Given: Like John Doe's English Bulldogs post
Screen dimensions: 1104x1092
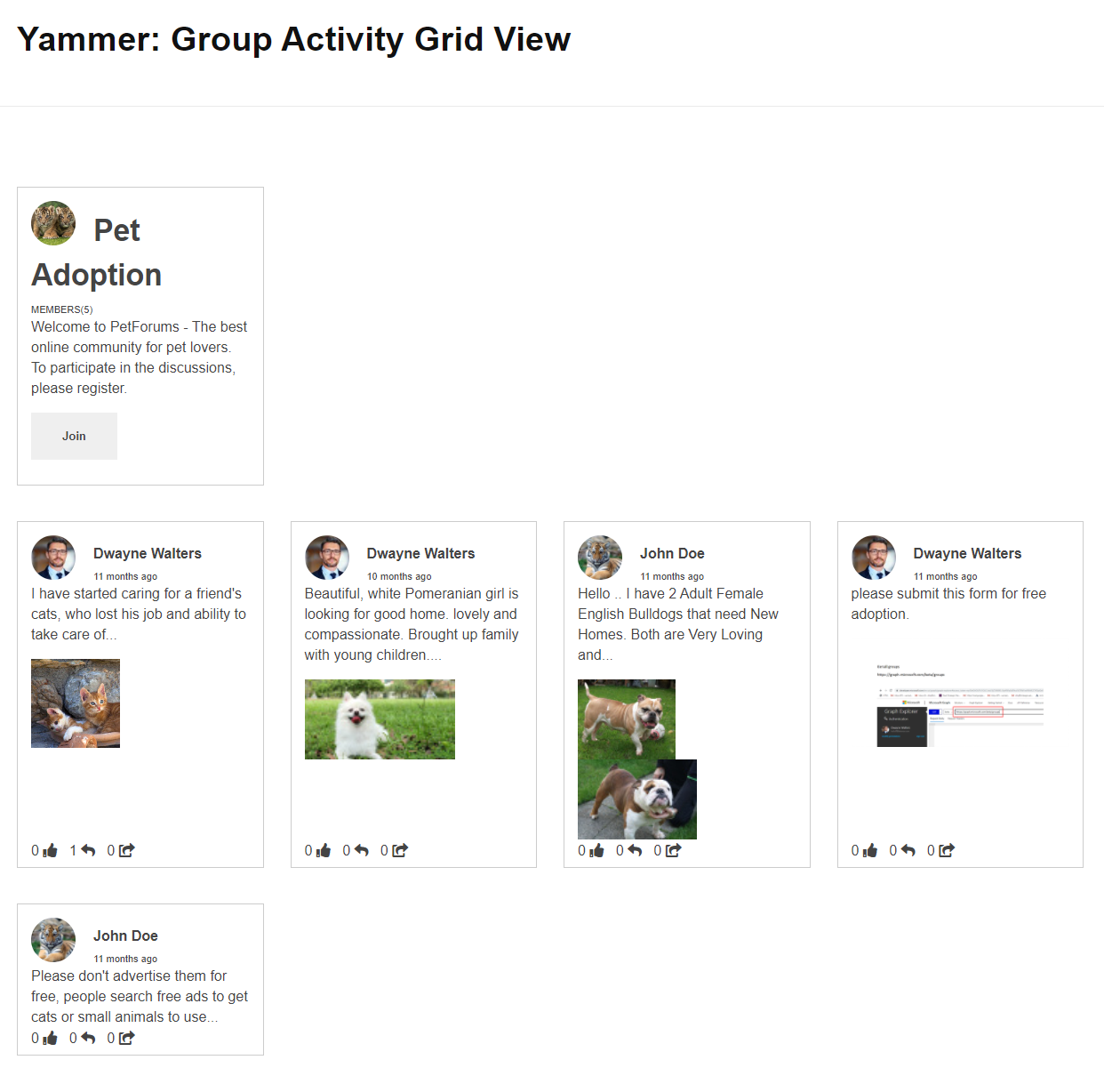Looking at the screenshot, I should pos(597,851).
